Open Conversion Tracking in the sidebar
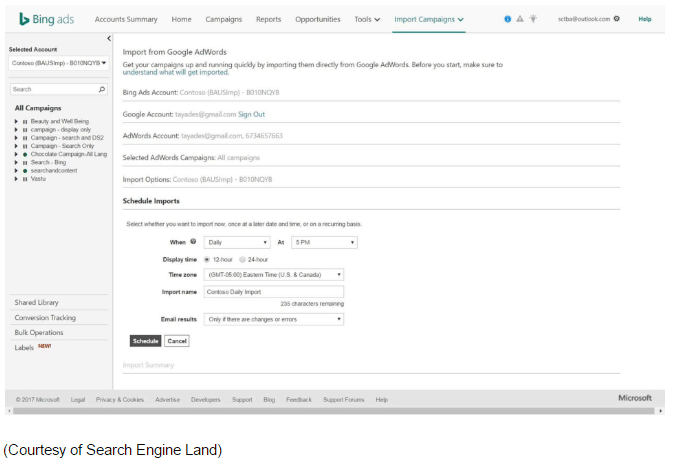Screen dimensions: 685x464 (x=45, y=318)
